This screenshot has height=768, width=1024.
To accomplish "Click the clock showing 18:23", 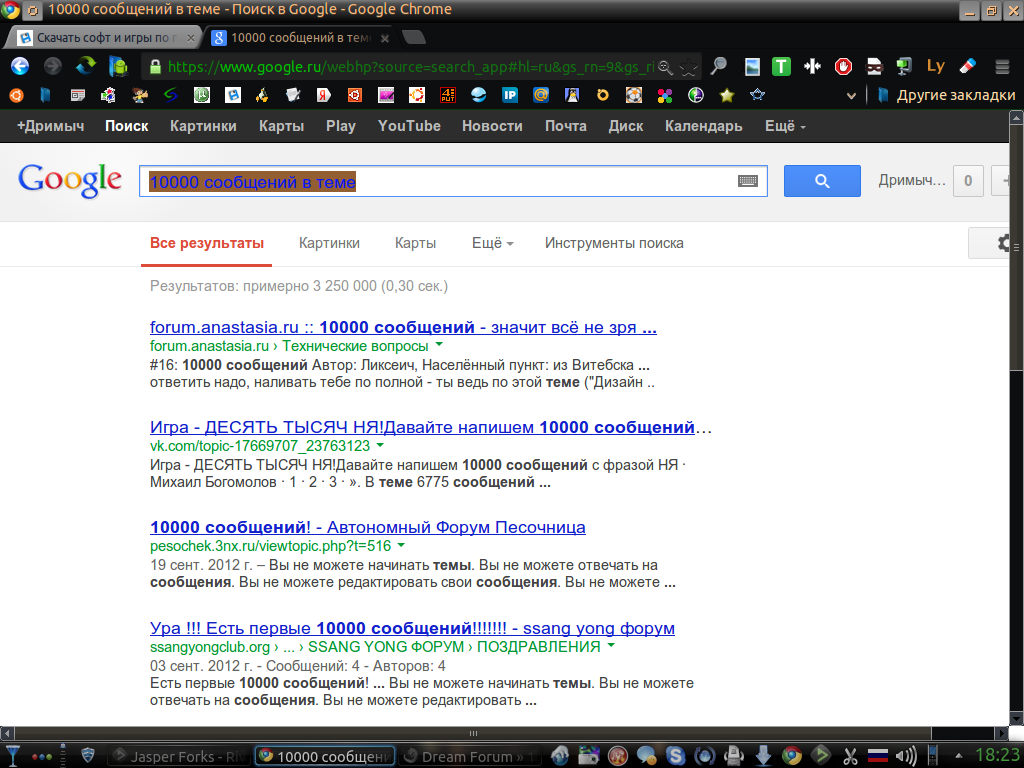I will pos(997,756).
